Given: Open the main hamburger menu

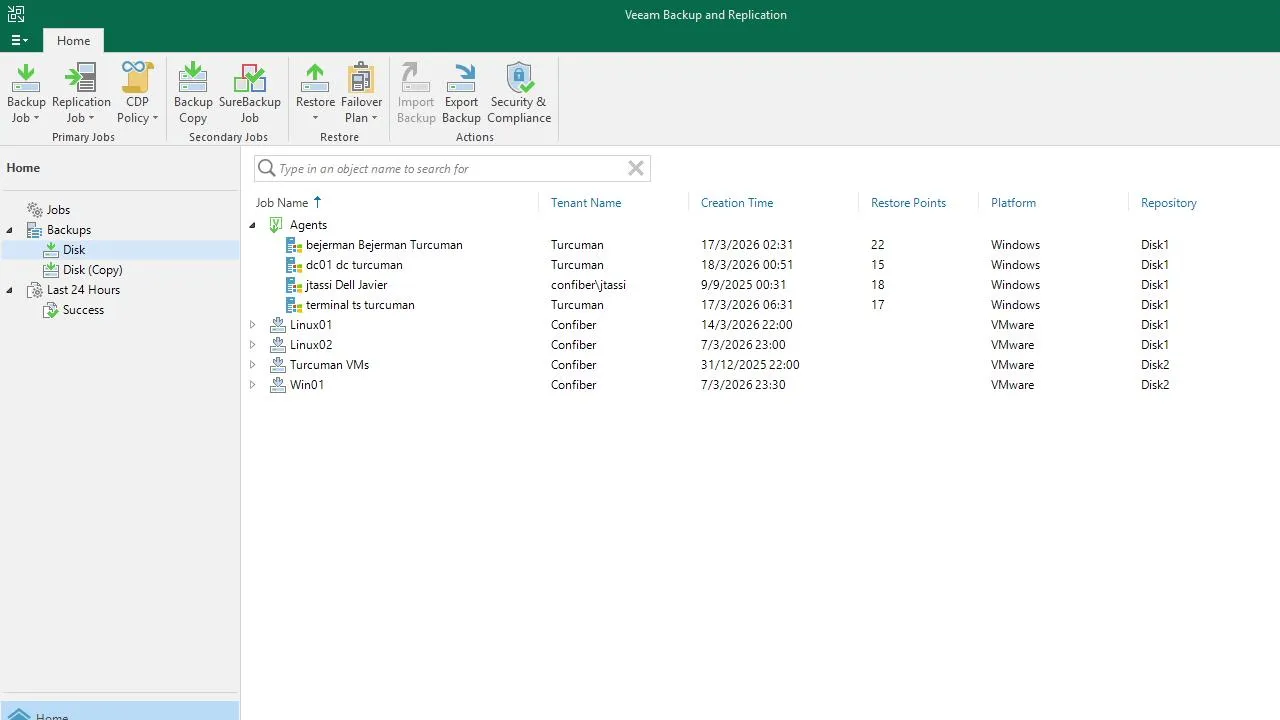Looking at the screenshot, I should [19, 41].
